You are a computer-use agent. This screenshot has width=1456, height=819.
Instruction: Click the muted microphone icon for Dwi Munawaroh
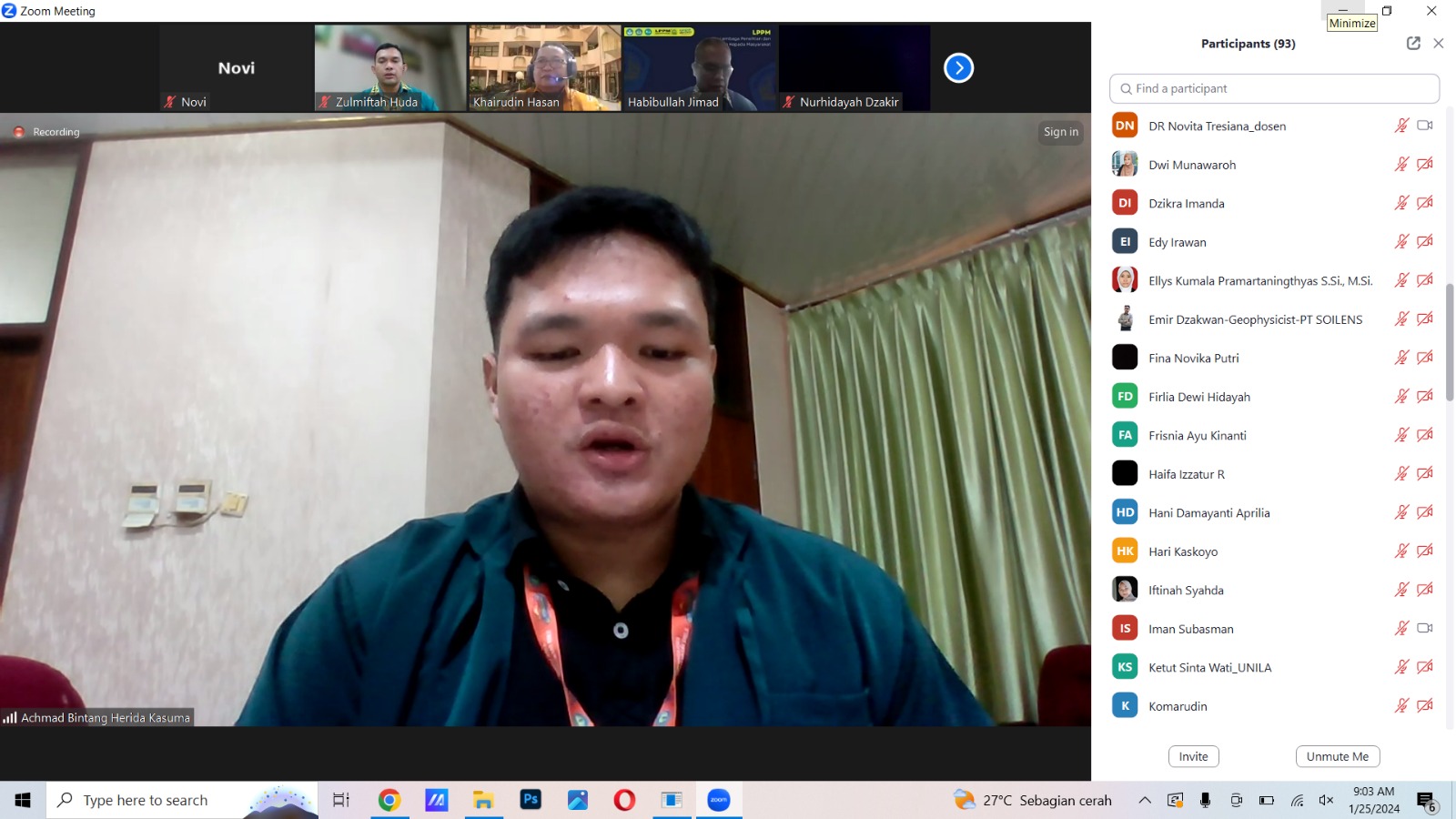click(x=1401, y=165)
